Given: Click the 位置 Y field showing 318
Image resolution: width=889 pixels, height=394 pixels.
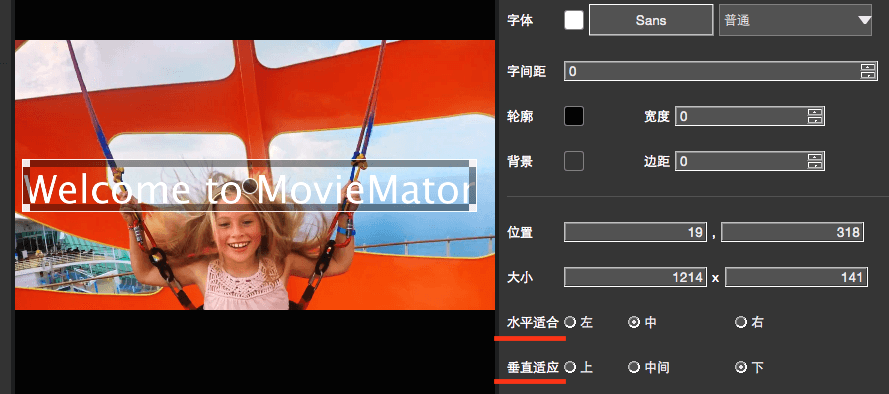Looking at the screenshot, I should click(x=792, y=232).
